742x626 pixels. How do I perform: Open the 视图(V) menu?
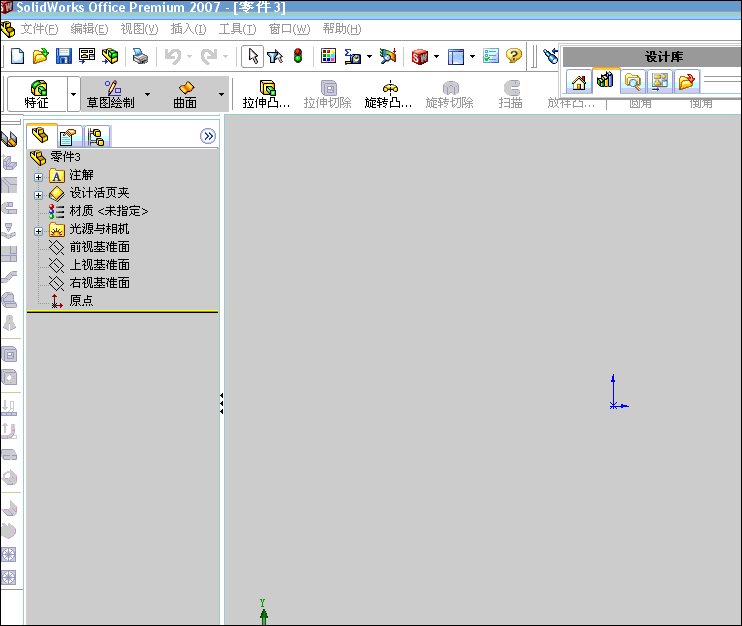pyautogui.click(x=139, y=29)
